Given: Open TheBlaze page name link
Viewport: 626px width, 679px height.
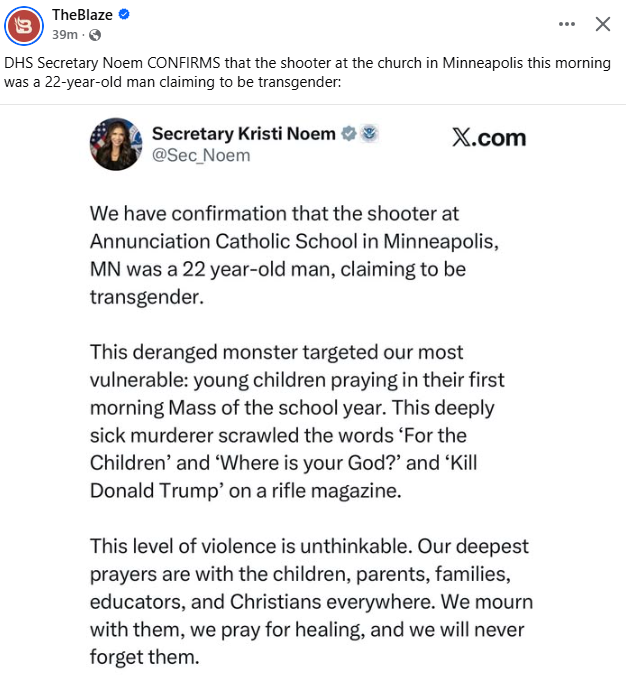Looking at the screenshot, I should point(85,14).
